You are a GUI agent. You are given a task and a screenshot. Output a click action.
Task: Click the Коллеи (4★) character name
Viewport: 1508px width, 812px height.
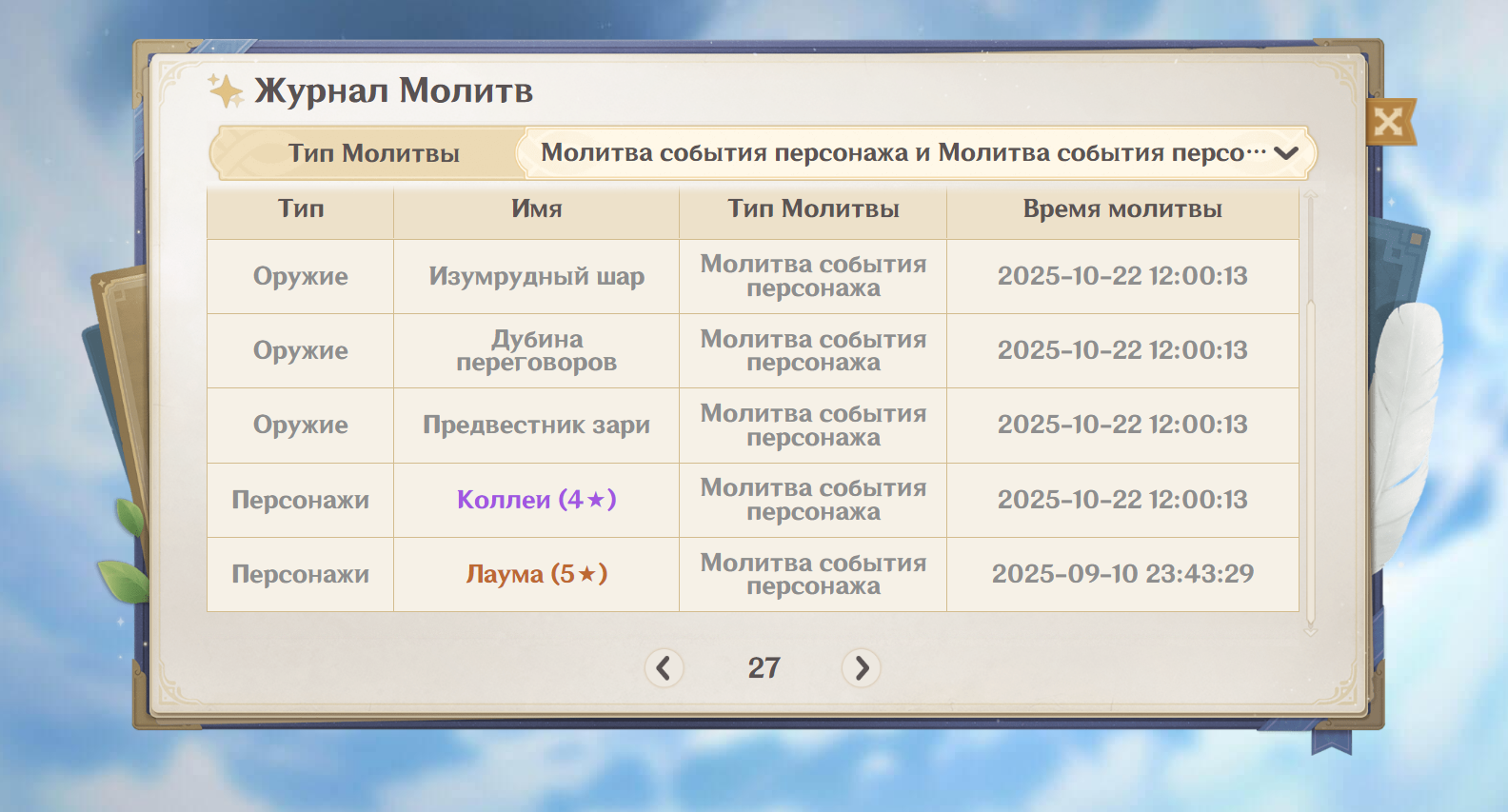pyautogui.click(x=537, y=500)
